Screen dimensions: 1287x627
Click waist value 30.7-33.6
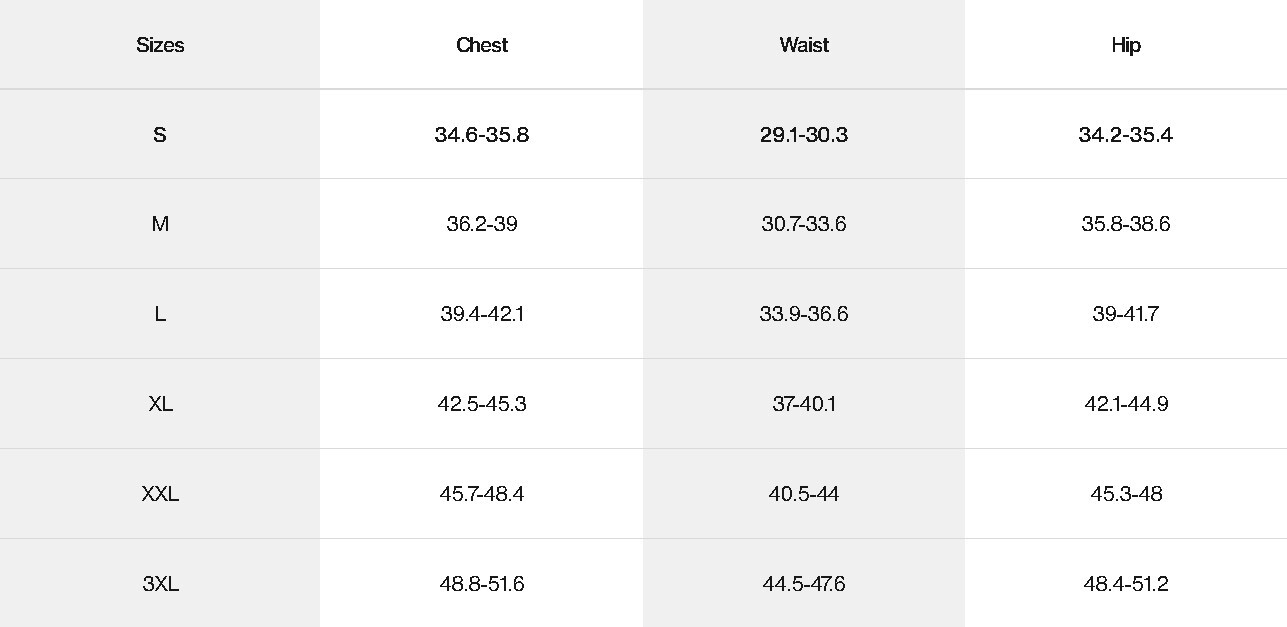[x=804, y=224]
